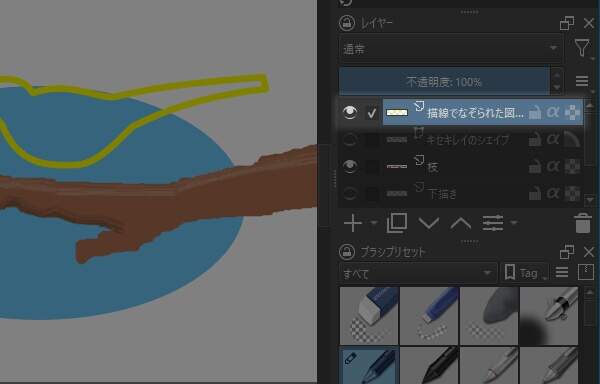Toggle alpha inherit on 下描き layer

tap(553, 194)
